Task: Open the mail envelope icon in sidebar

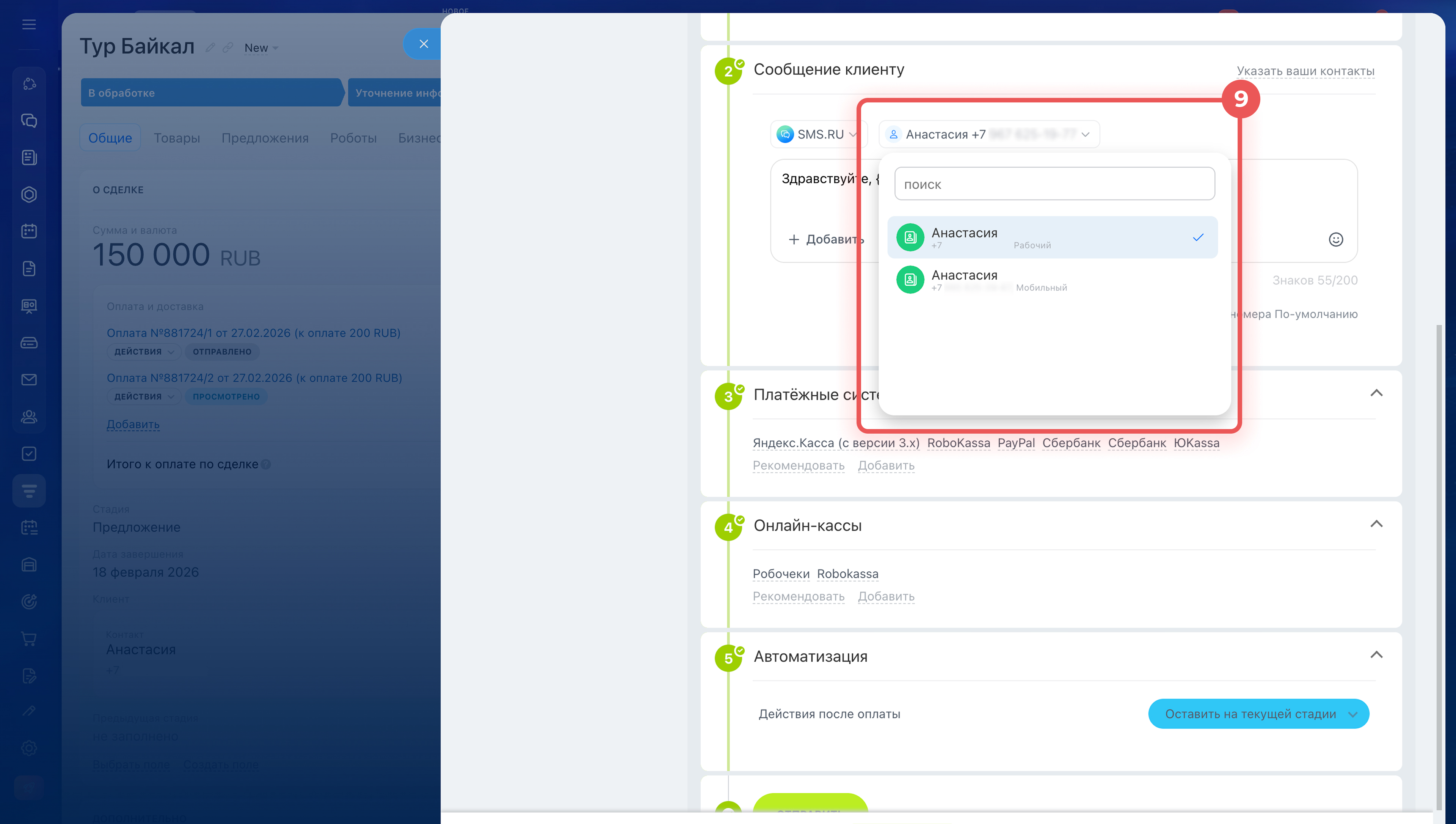Action: pos(29,379)
